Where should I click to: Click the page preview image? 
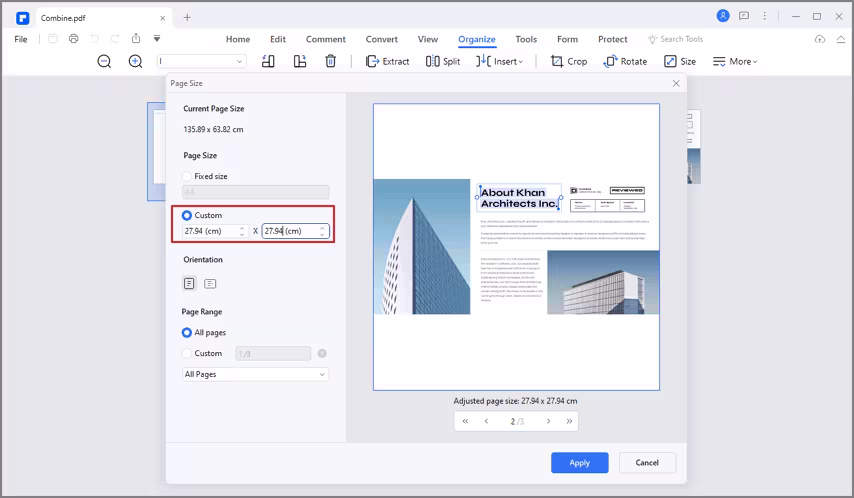pyautogui.click(x=516, y=247)
